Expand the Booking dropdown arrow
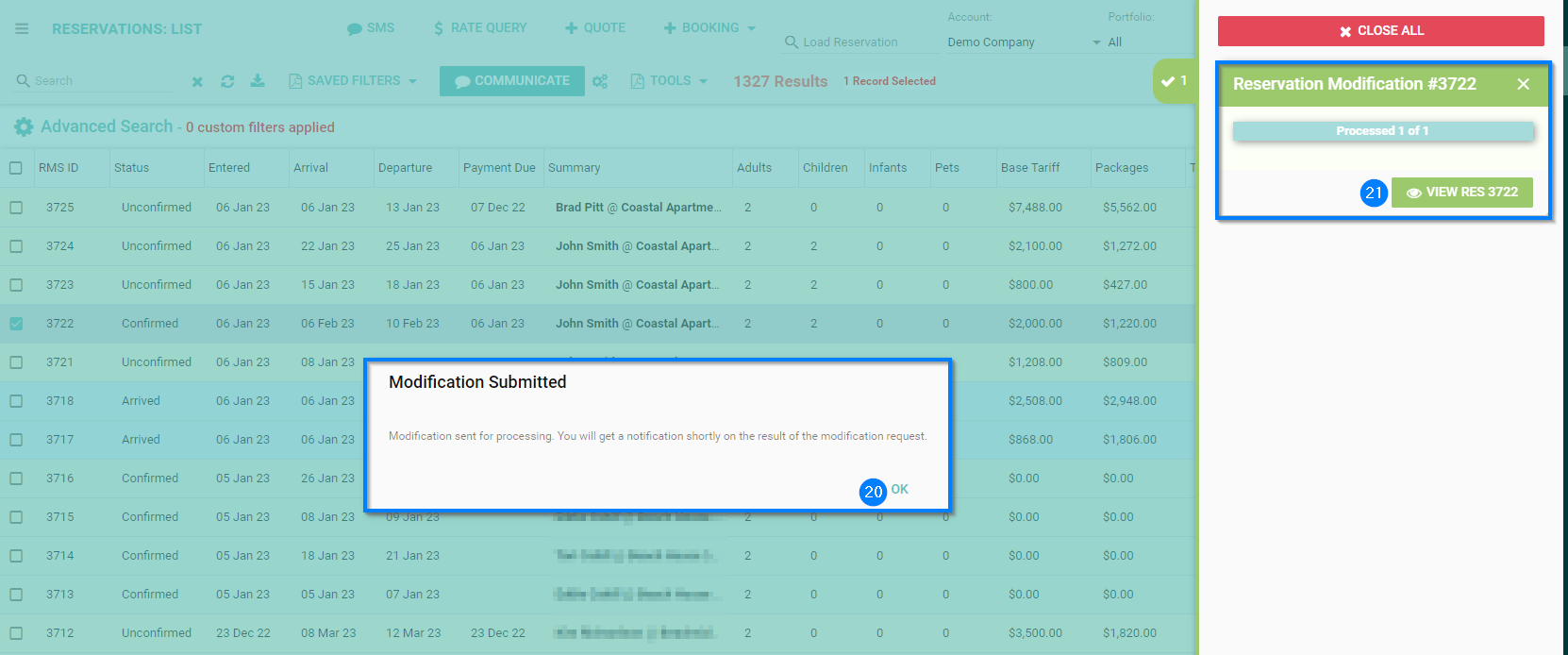1568x655 pixels. [x=752, y=28]
